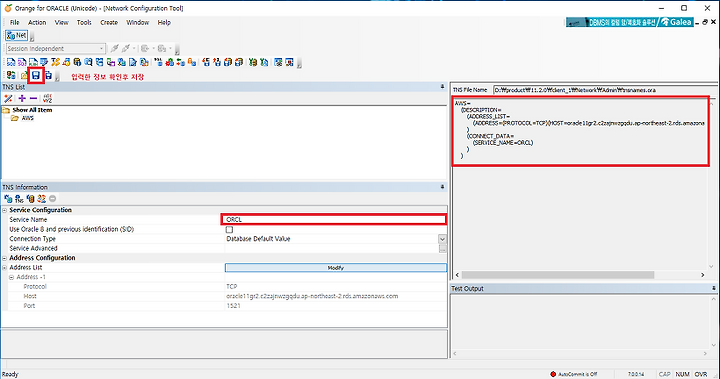Open the Service Advanced ellipsis button

point(442,249)
